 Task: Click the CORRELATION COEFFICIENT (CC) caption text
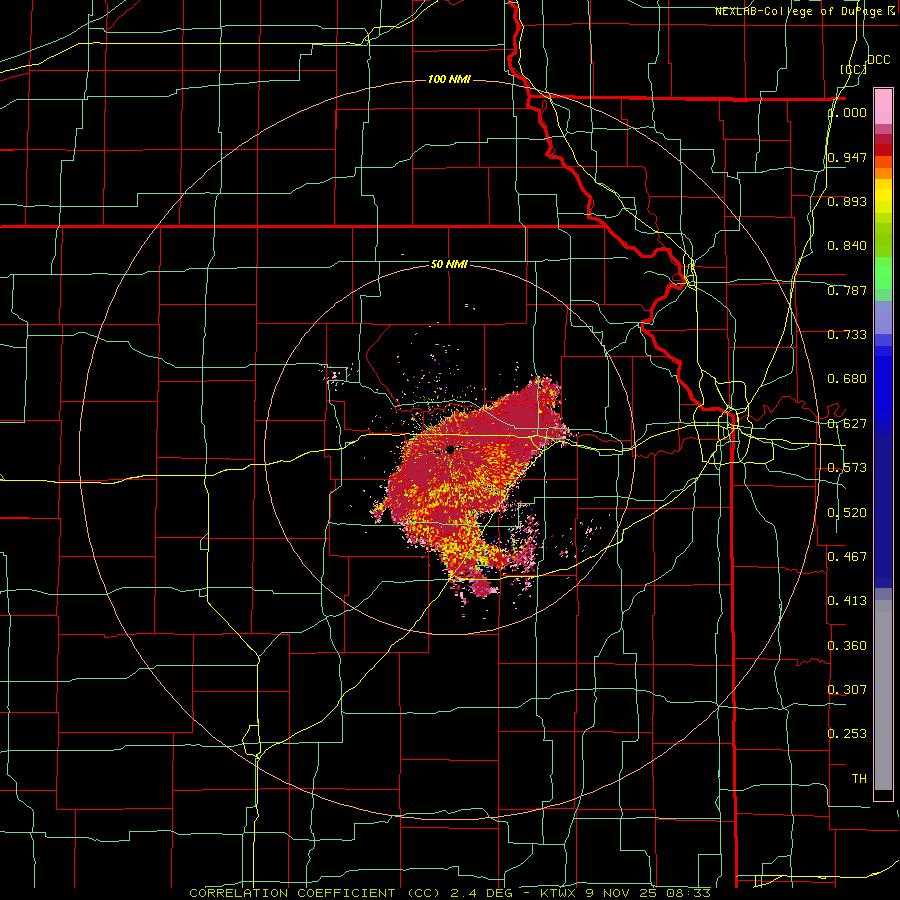(315, 893)
